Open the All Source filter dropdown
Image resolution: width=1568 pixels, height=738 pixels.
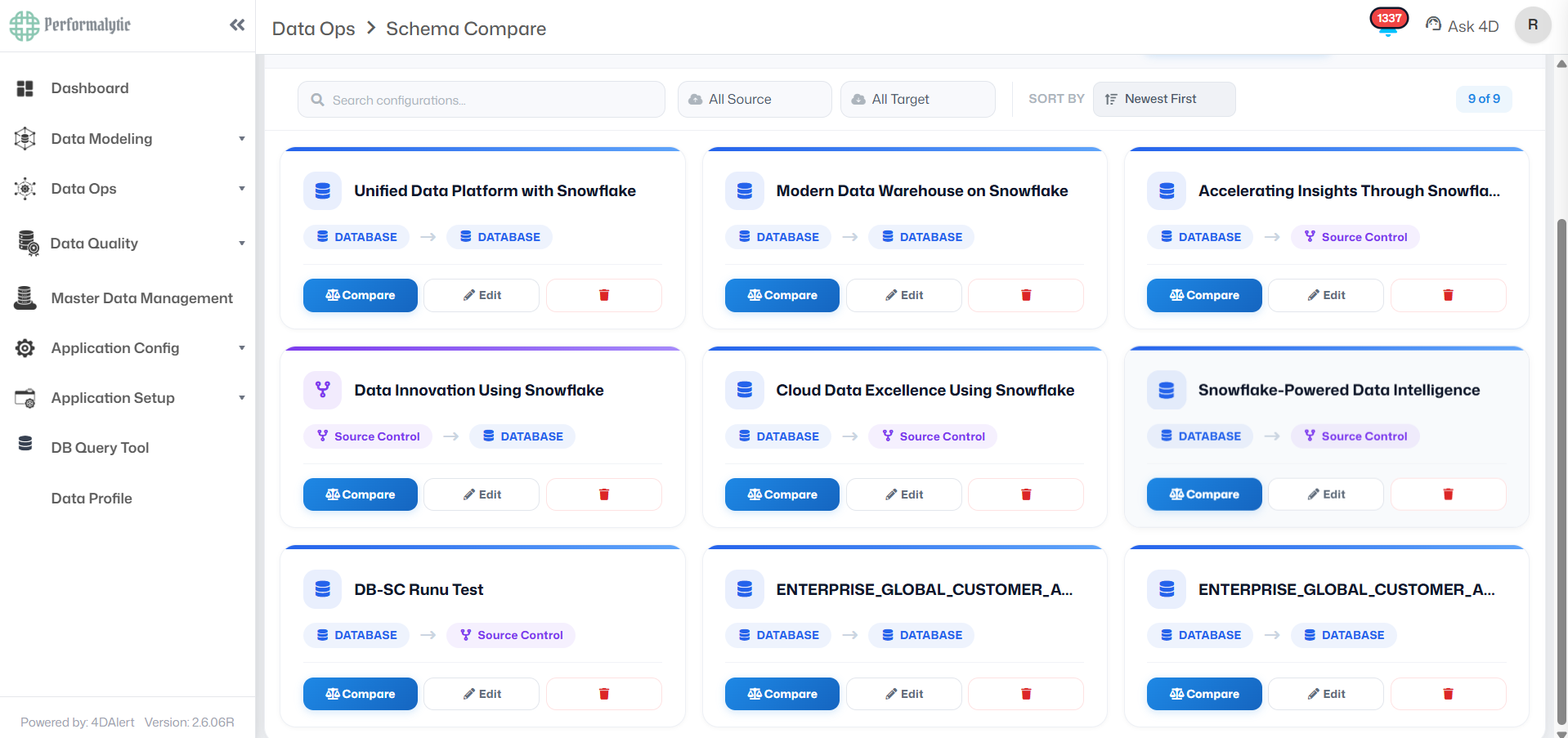click(755, 100)
